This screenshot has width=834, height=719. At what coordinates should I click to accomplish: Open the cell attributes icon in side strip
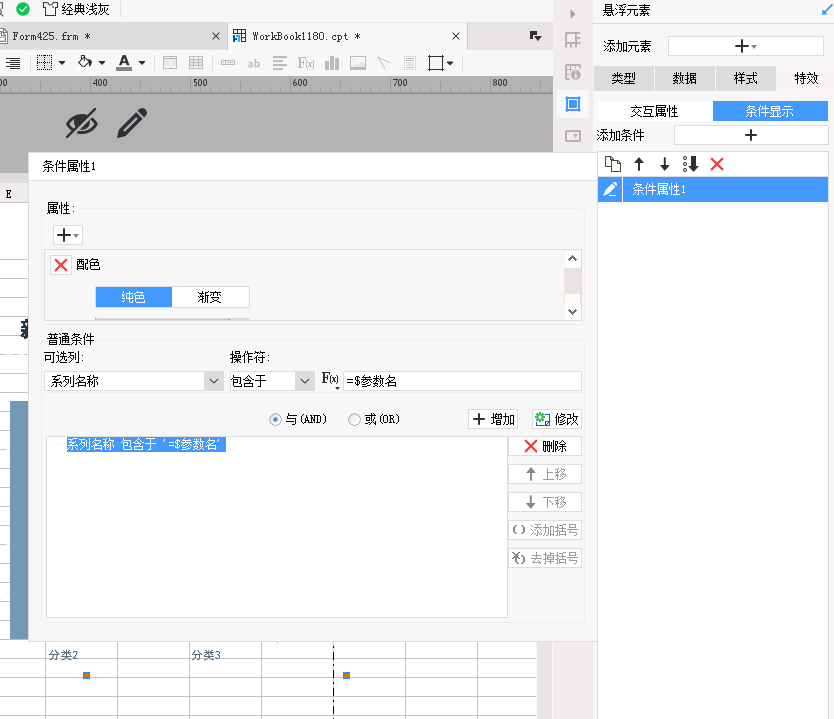(x=573, y=72)
